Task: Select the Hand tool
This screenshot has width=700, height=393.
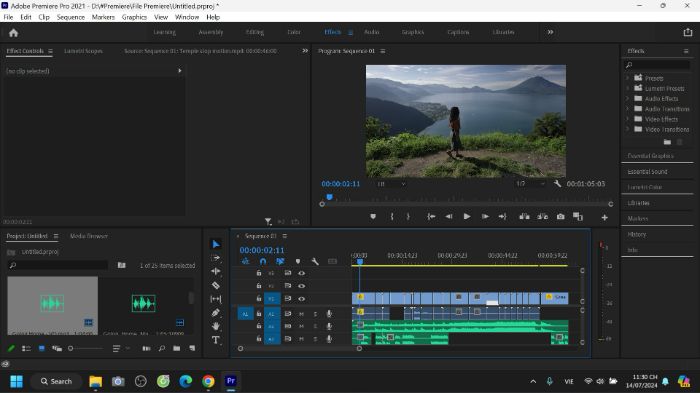Action: point(216,326)
